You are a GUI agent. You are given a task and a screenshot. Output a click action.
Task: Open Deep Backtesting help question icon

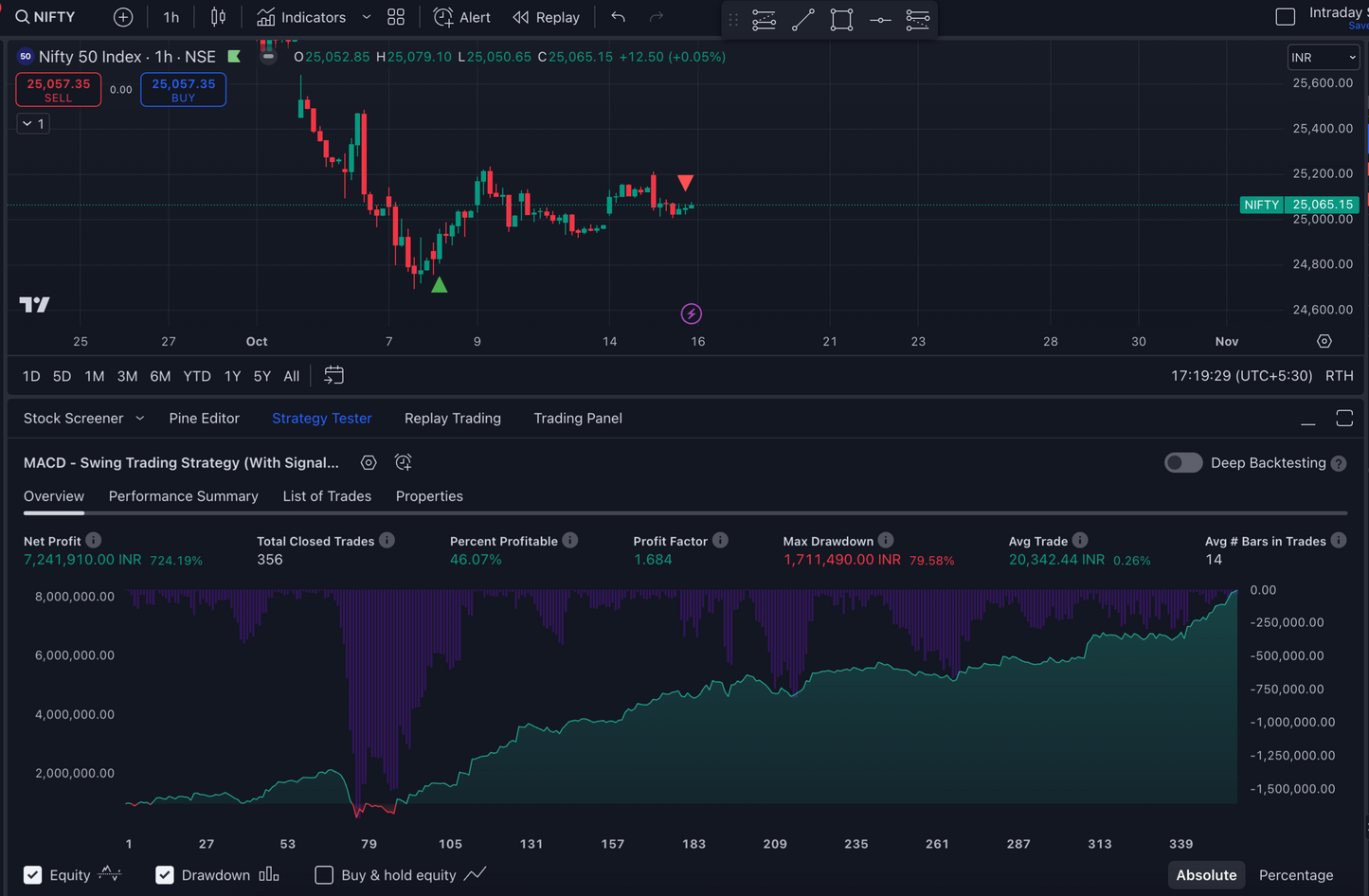pyautogui.click(x=1339, y=463)
